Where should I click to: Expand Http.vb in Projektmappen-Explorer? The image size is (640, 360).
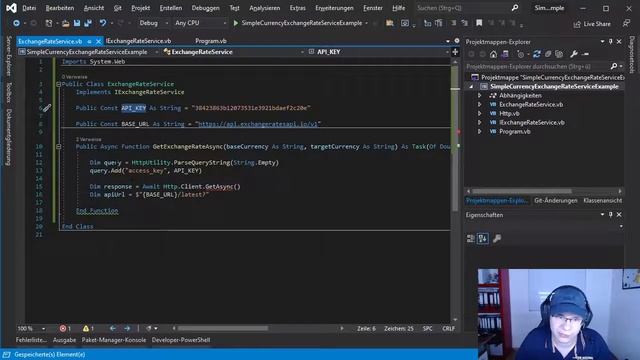pos(480,113)
